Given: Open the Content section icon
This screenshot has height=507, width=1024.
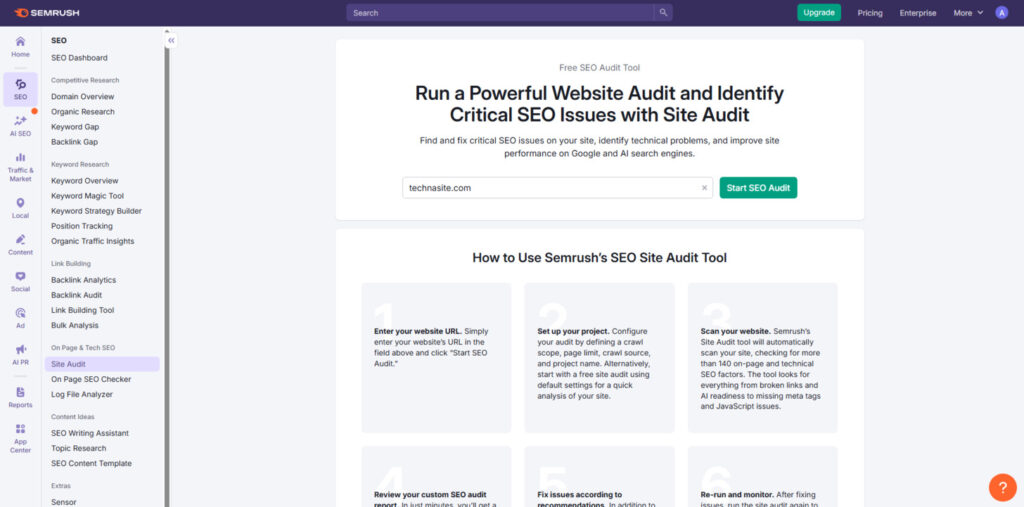Looking at the screenshot, I should [x=20, y=240].
